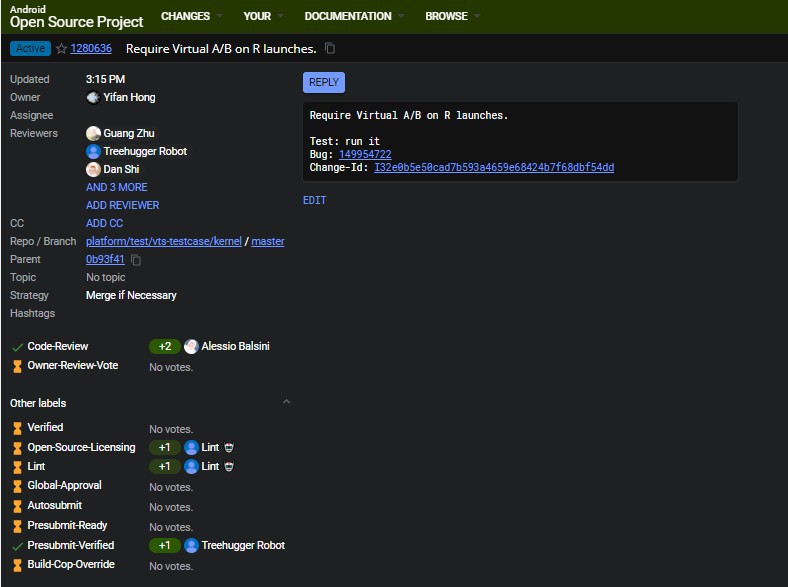
Task: Click Treehugger Robot avatar in Presubmit-Verified row
Action: (x=191, y=545)
